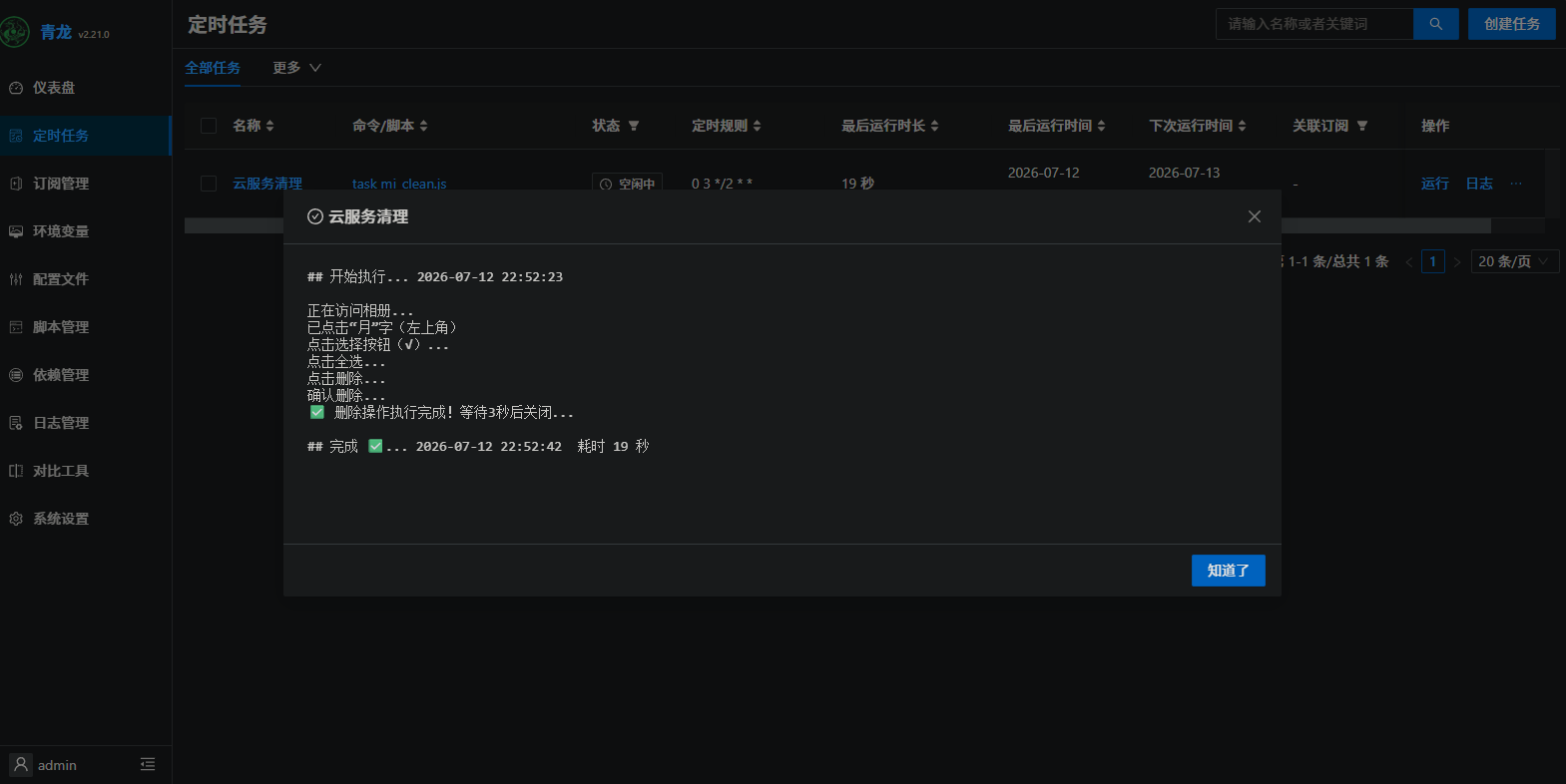Filter by the 状态 column funnel icon

634,126
